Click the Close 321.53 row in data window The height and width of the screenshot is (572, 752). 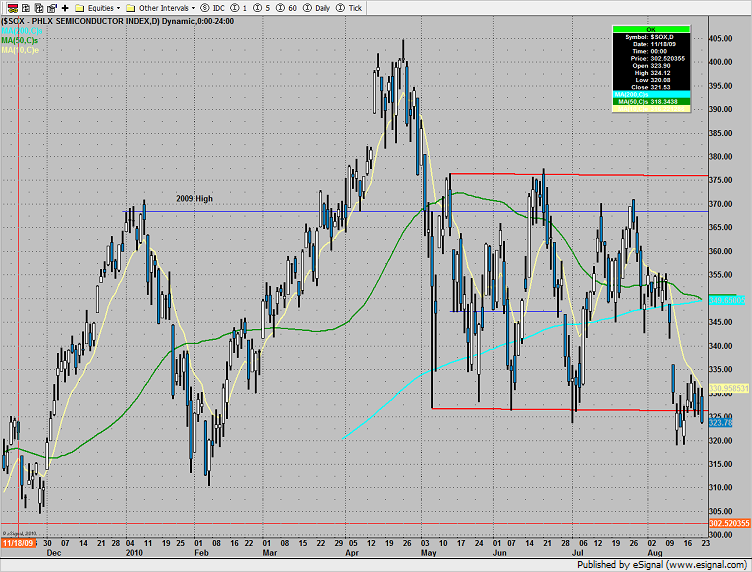tap(651, 87)
